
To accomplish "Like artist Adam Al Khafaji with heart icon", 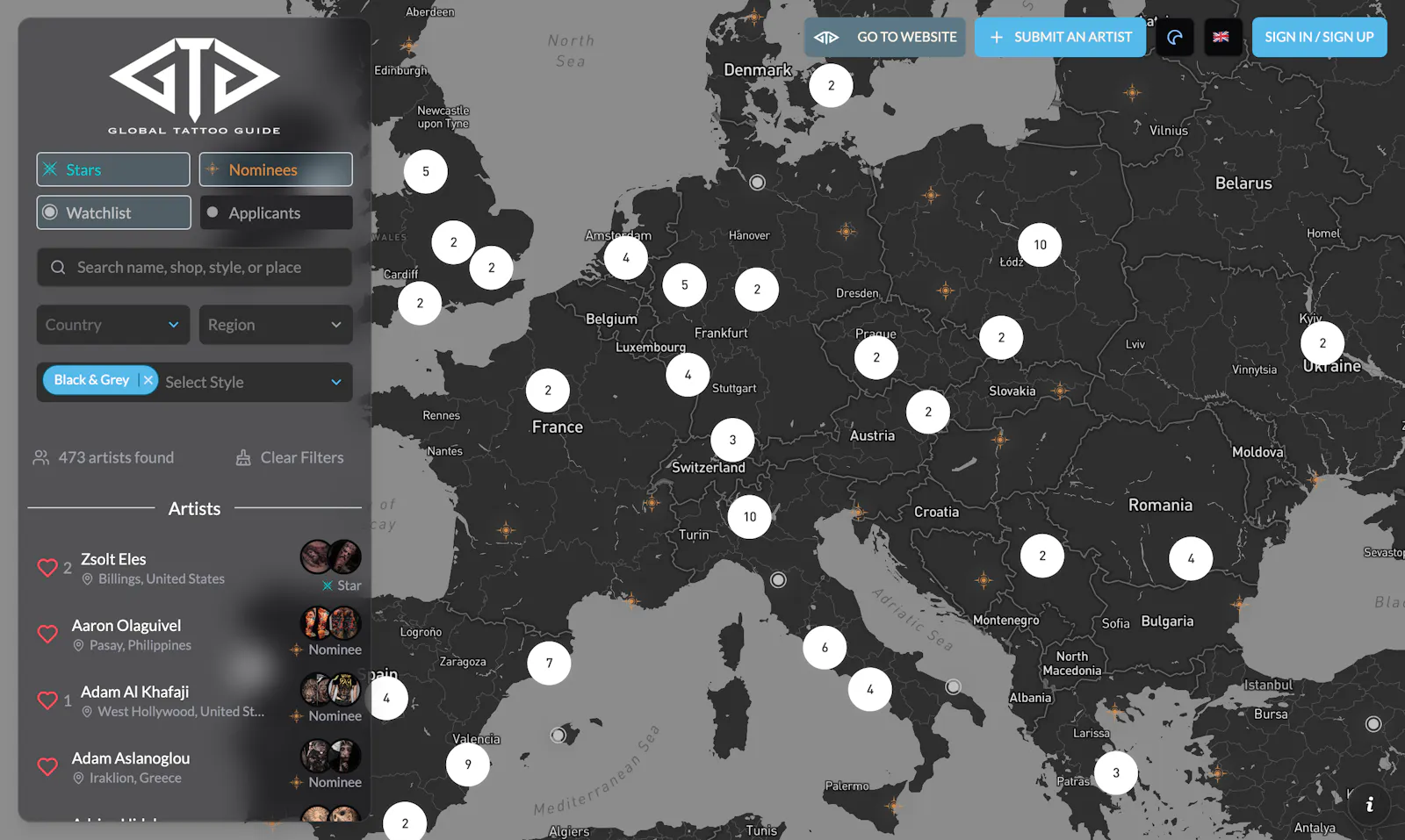I will pyautogui.click(x=47, y=700).
